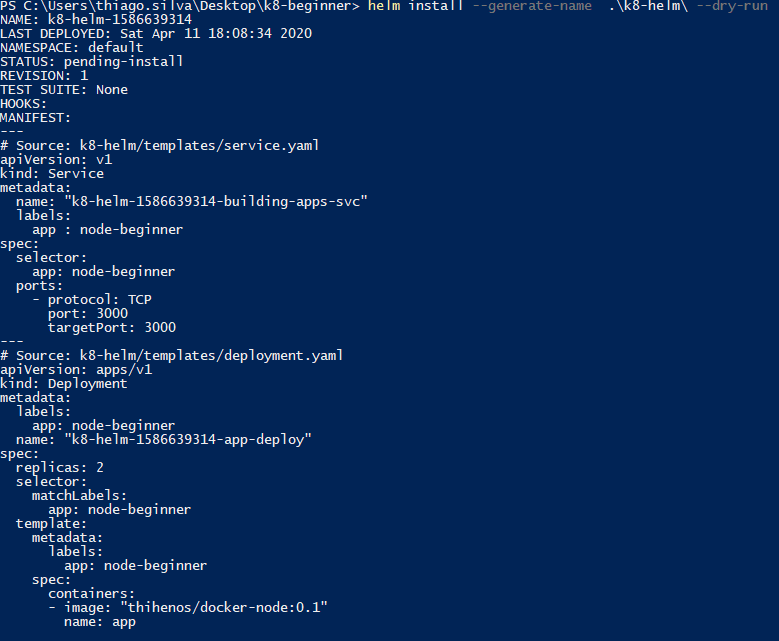779x641 pixels.
Task: Click the matchLabels: line
Action: point(80,496)
